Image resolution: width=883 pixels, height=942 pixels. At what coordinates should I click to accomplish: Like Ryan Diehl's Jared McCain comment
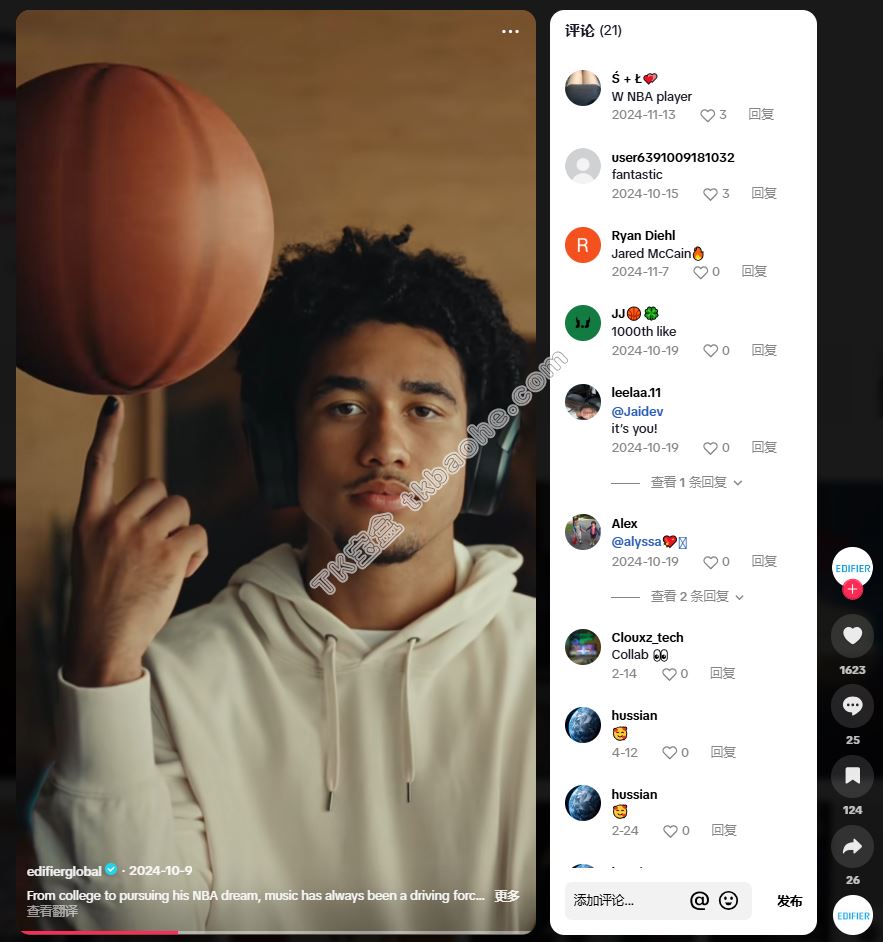pyautogui.click(x=700, y=272)
